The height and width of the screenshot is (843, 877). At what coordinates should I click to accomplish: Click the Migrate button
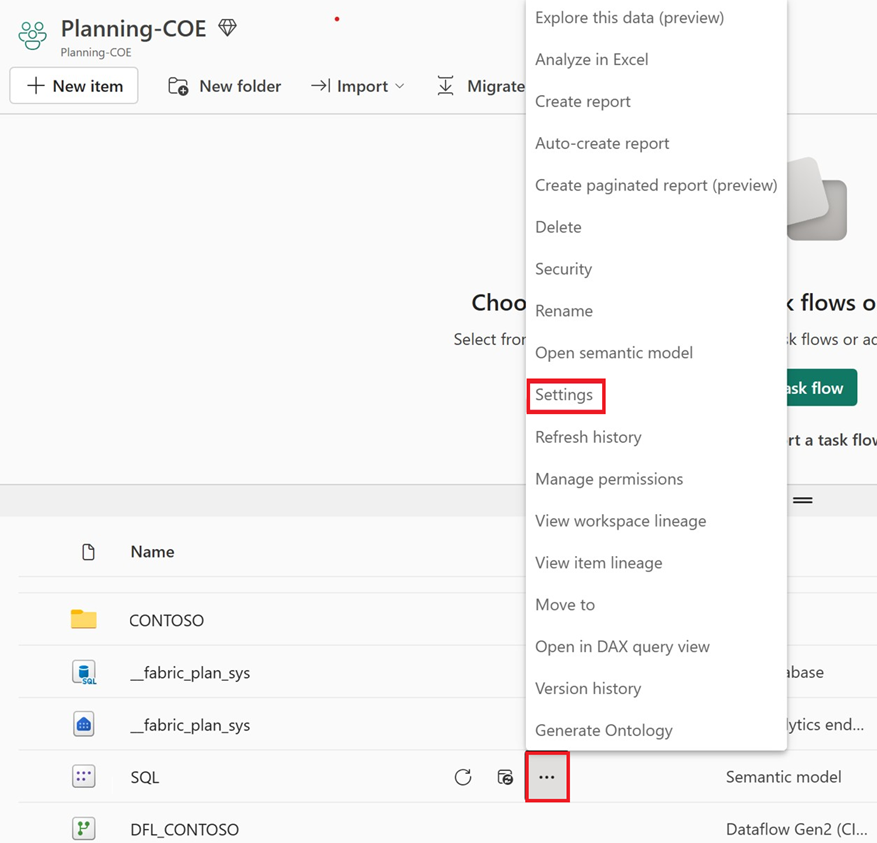click(x=481, y=86)
